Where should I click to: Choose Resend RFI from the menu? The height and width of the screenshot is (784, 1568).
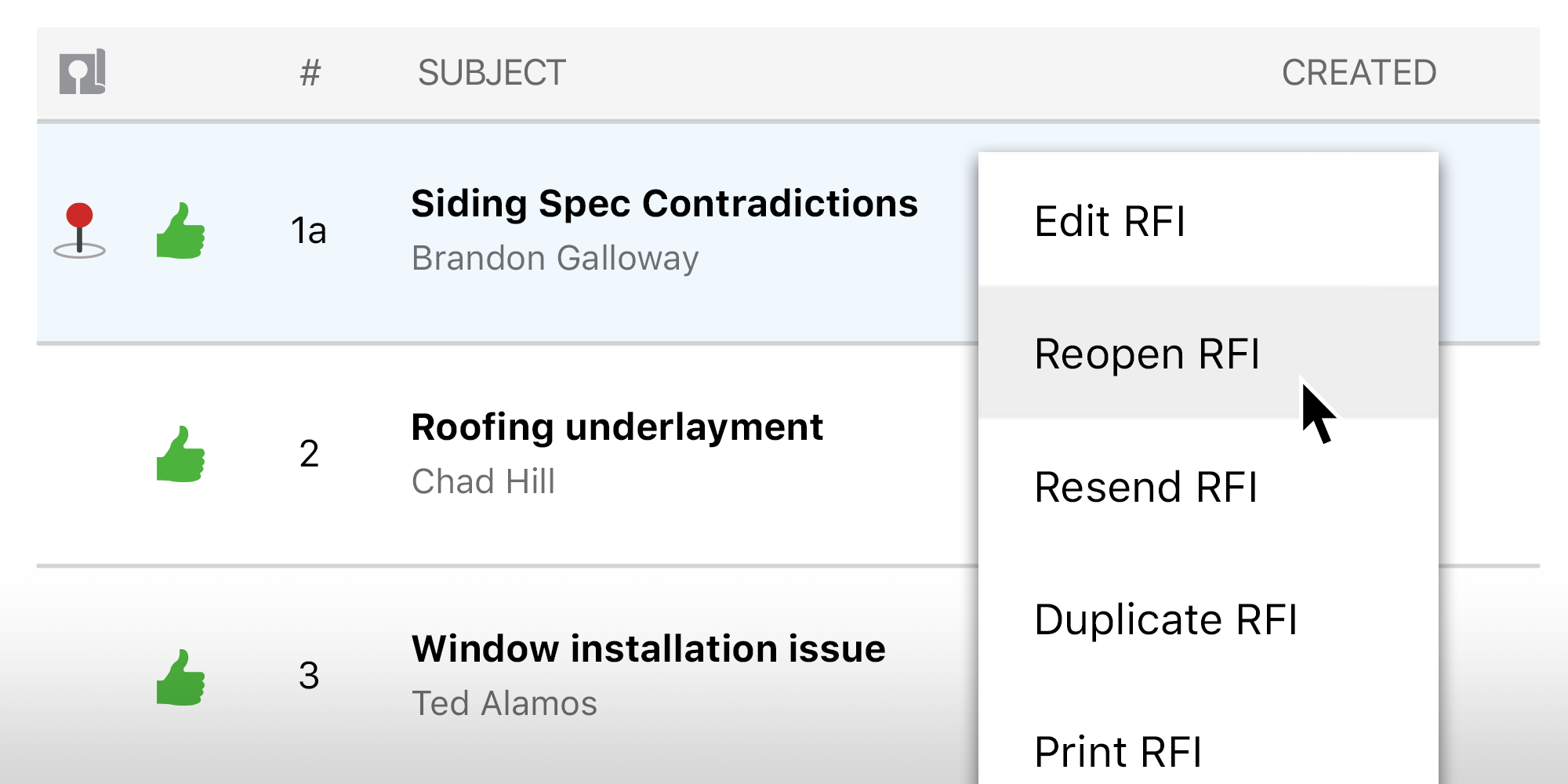point(1146,486)
